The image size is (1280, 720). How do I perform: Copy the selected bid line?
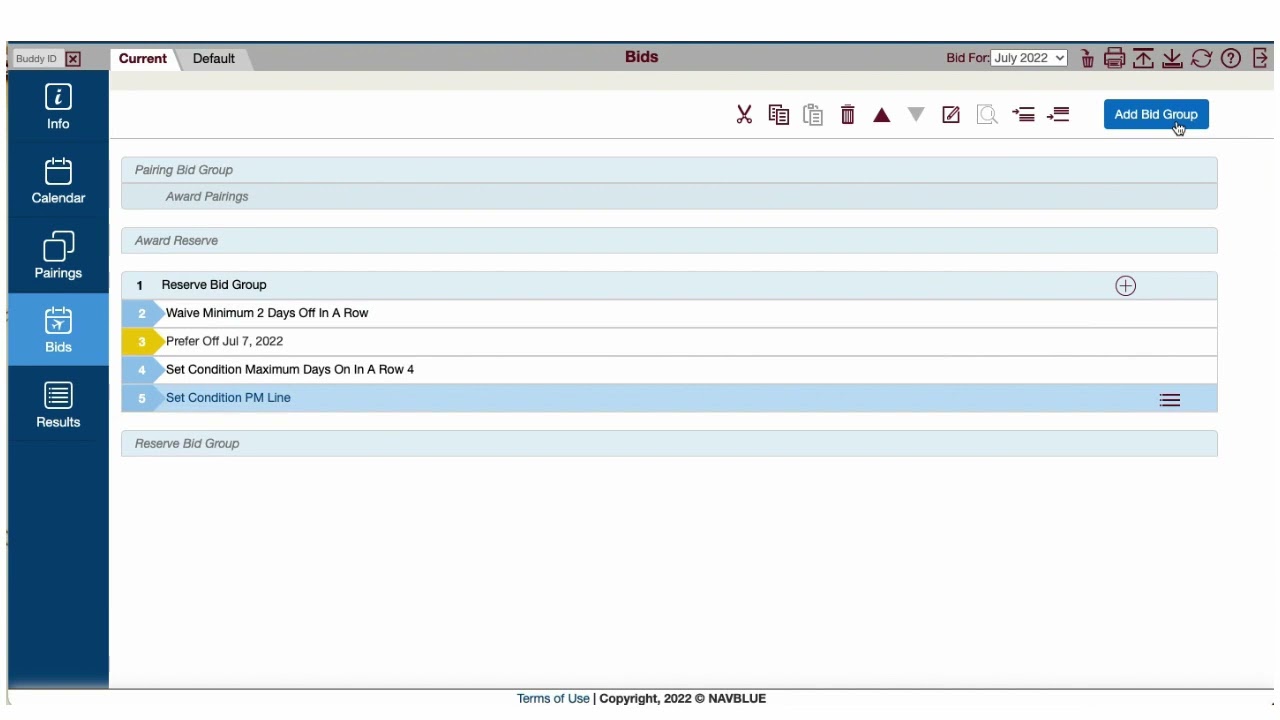pos(779,115)
